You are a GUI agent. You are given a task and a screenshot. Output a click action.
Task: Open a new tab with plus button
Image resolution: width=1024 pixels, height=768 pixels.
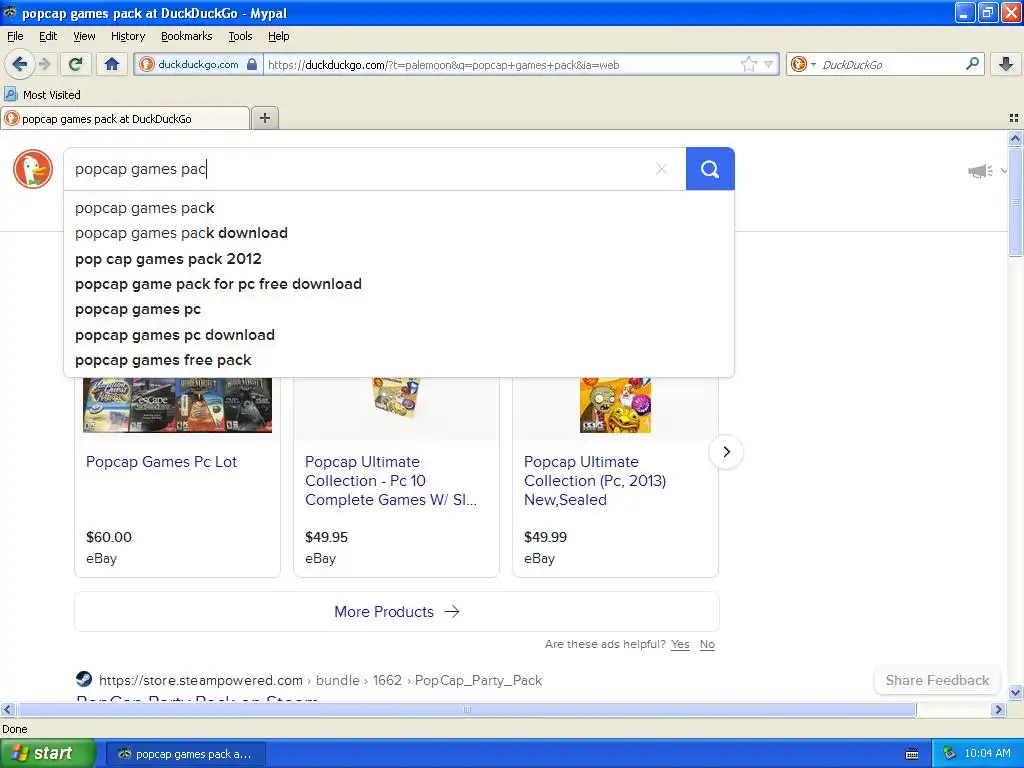pyautogui.click(x=264, y=118)
